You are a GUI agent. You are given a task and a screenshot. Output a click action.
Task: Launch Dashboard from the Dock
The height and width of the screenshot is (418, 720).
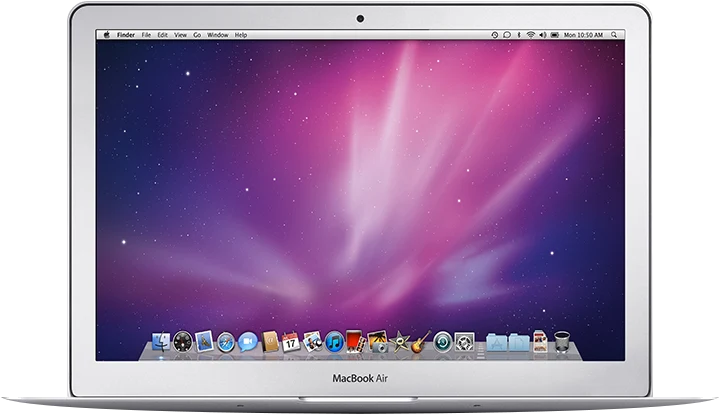183,342
